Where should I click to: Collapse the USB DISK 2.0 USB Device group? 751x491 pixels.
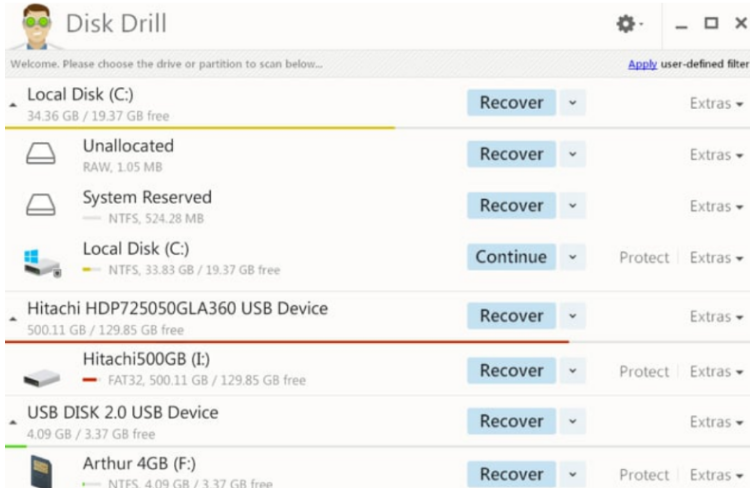pos(13,422)
